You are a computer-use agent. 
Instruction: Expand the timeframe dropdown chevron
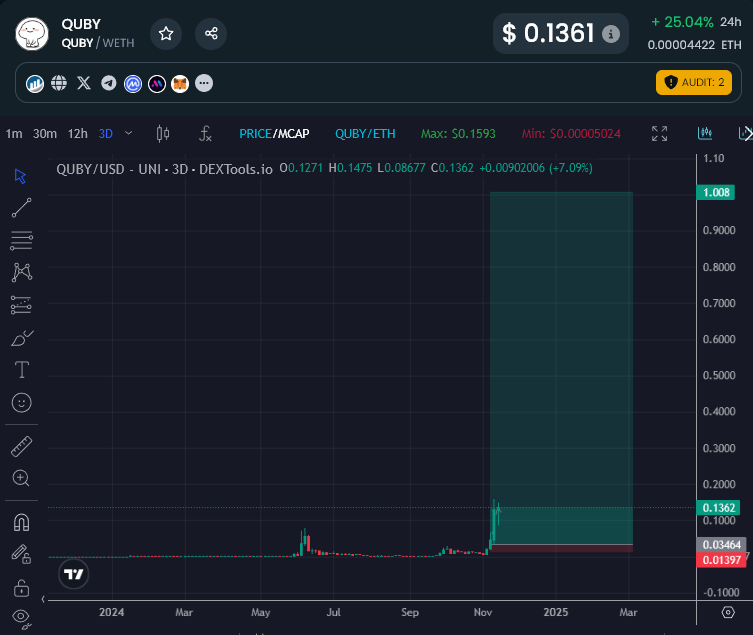click(x=128, y=133)
